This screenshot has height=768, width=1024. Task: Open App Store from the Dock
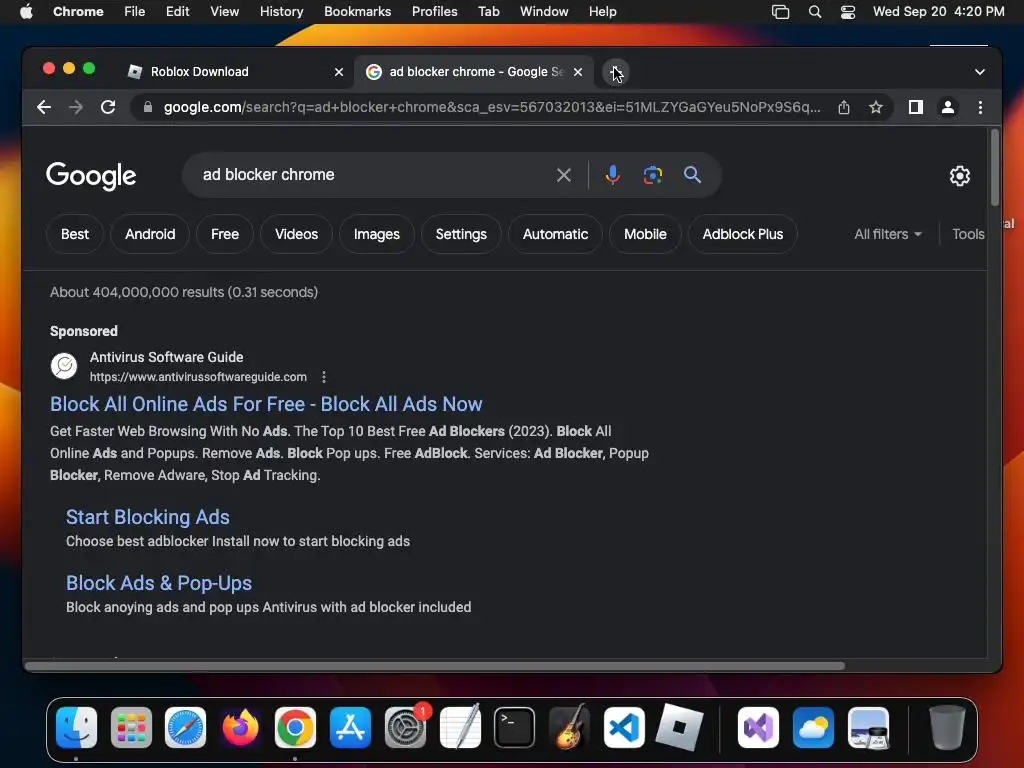click(350, 728)
